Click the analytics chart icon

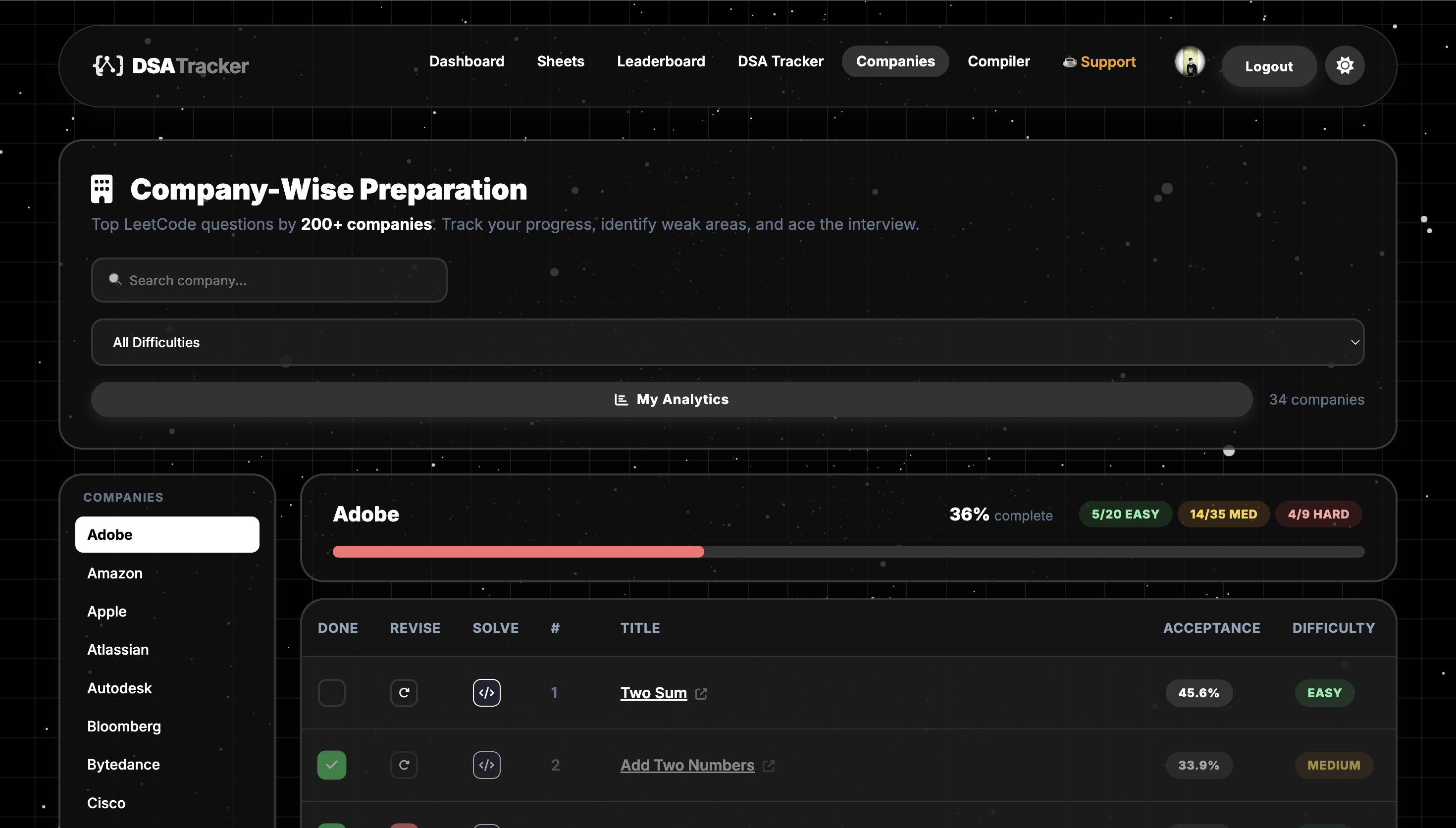[621, 399]
